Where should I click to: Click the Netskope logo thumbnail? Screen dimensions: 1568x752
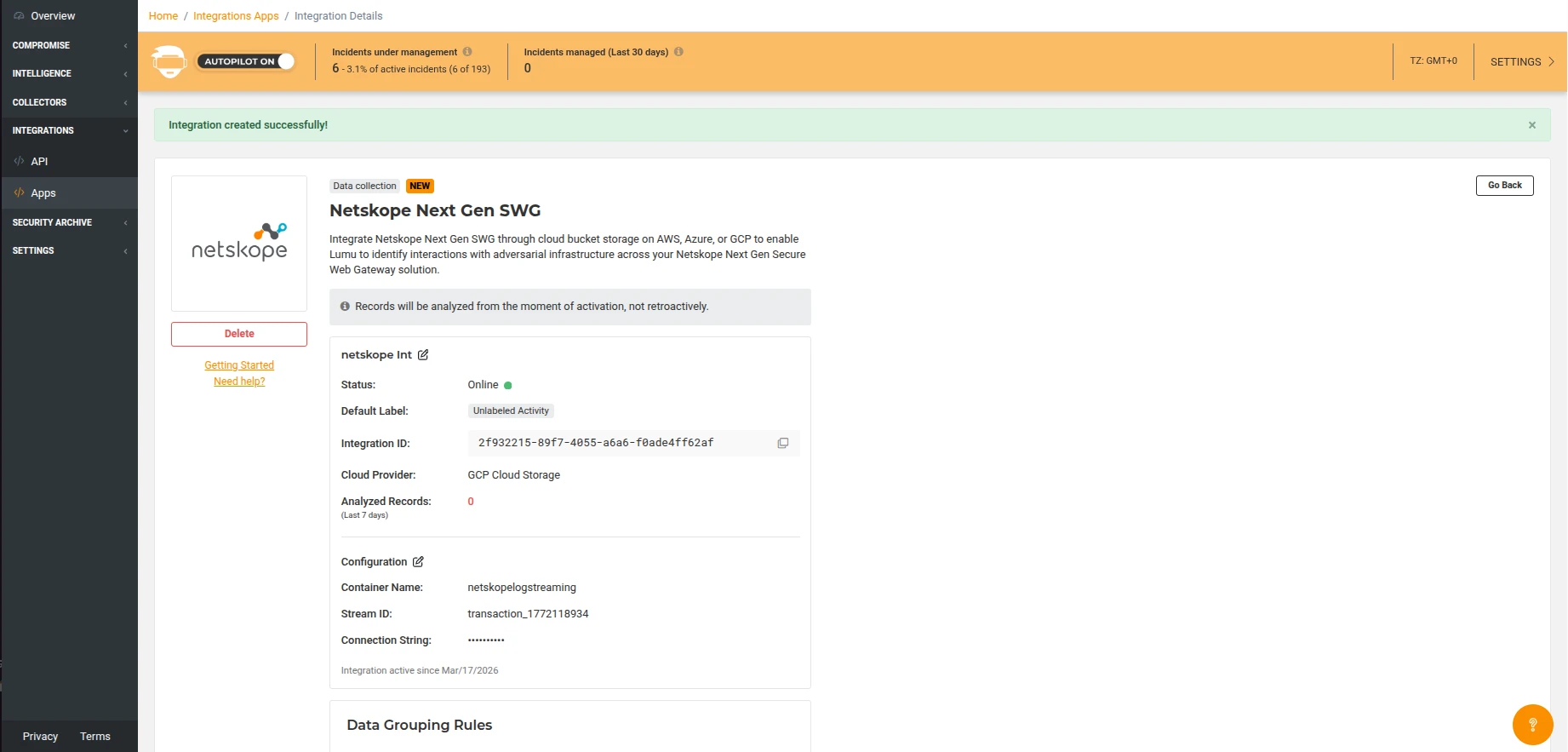(x=239, y=244)
